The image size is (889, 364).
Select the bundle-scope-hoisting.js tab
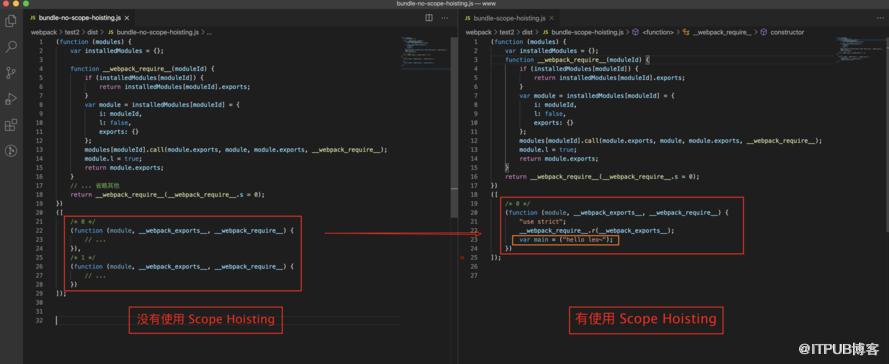pyautogui.click(x=510, y=18)
